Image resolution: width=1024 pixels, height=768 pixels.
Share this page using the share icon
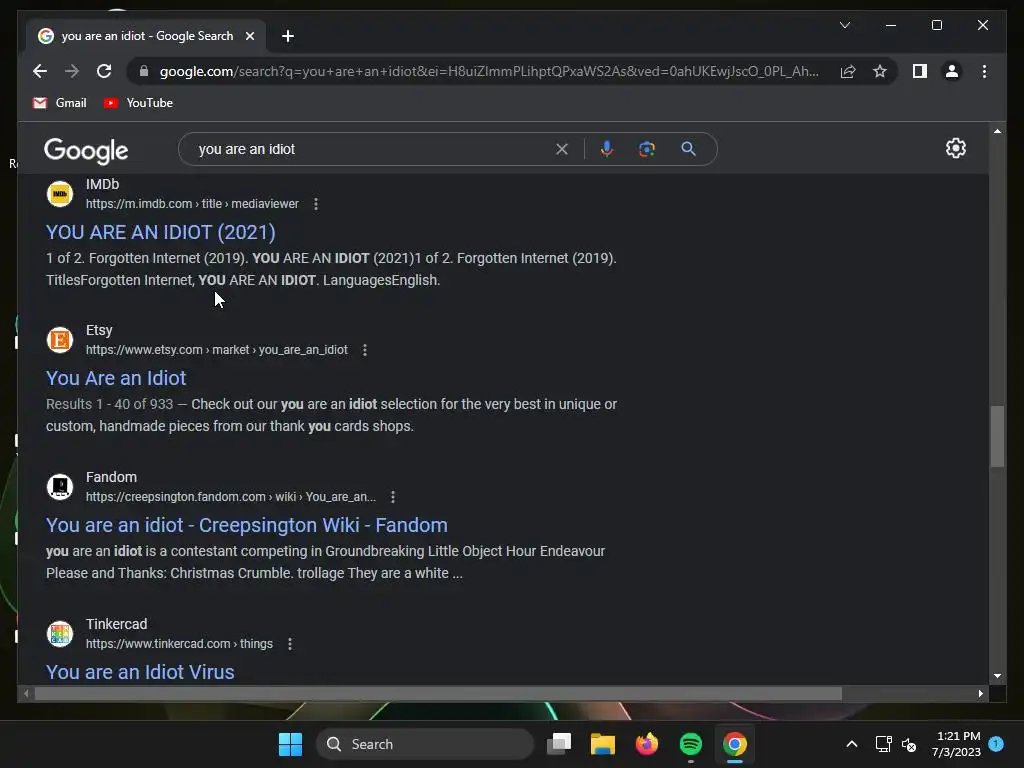848,71
